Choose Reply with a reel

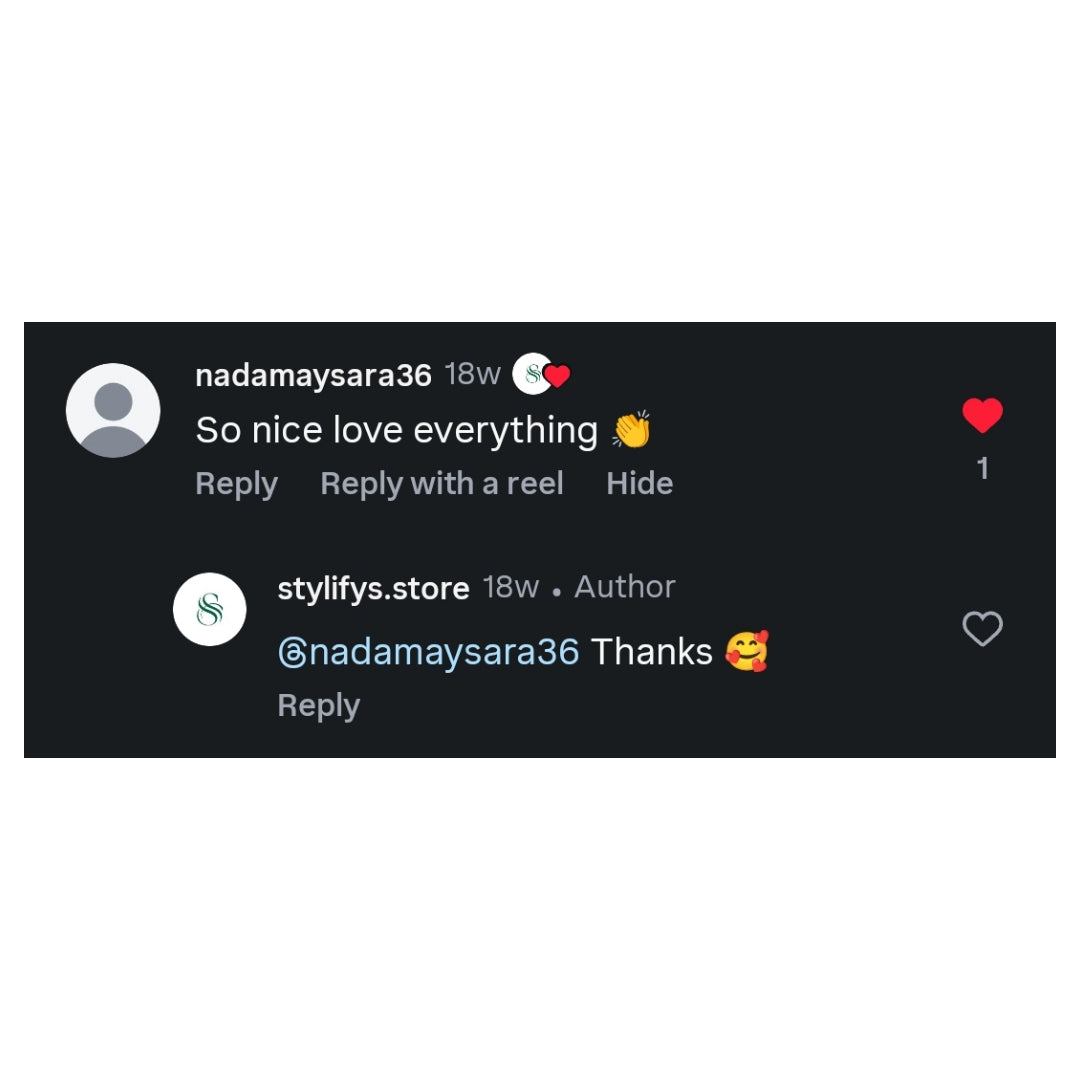coord(442,484)
